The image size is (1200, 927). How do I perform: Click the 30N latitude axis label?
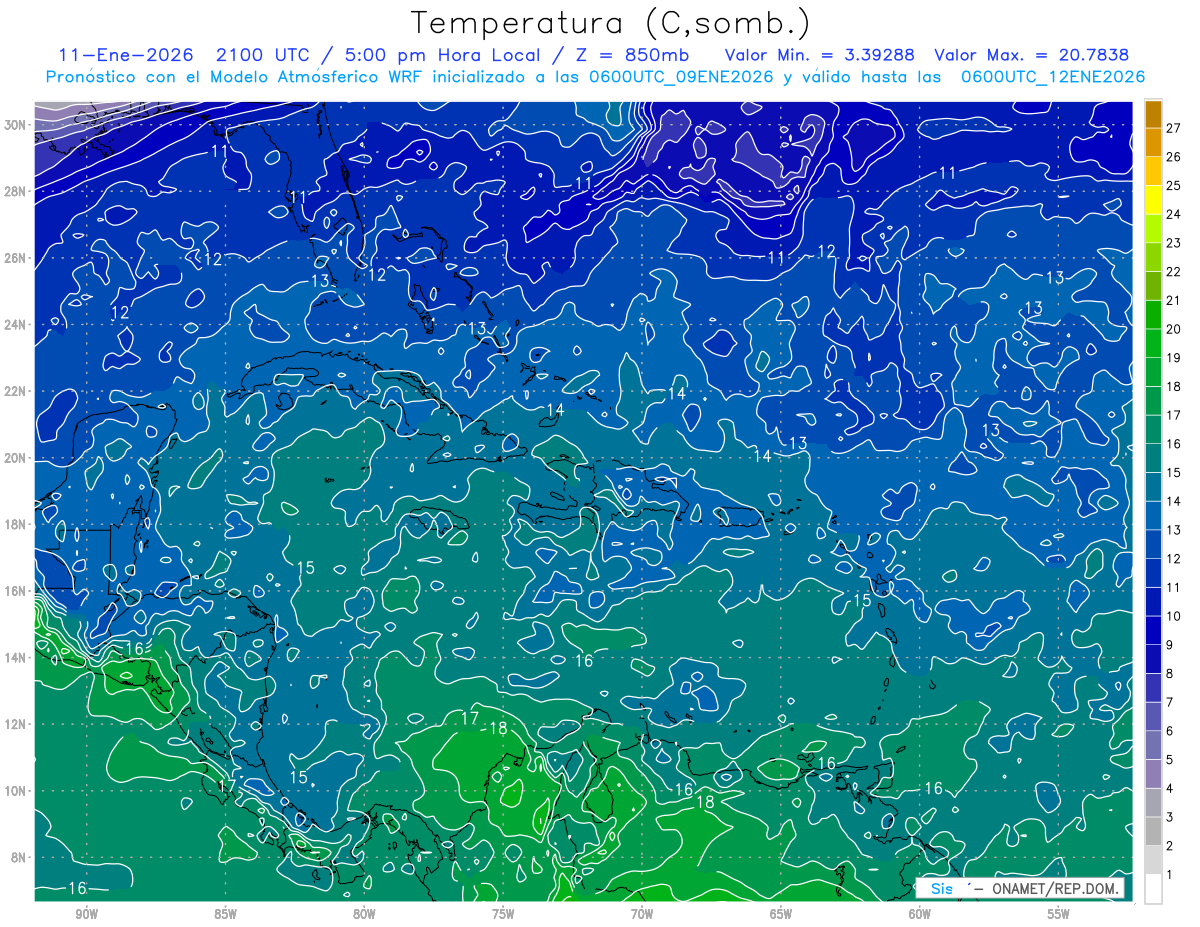(x=17, y=125)
